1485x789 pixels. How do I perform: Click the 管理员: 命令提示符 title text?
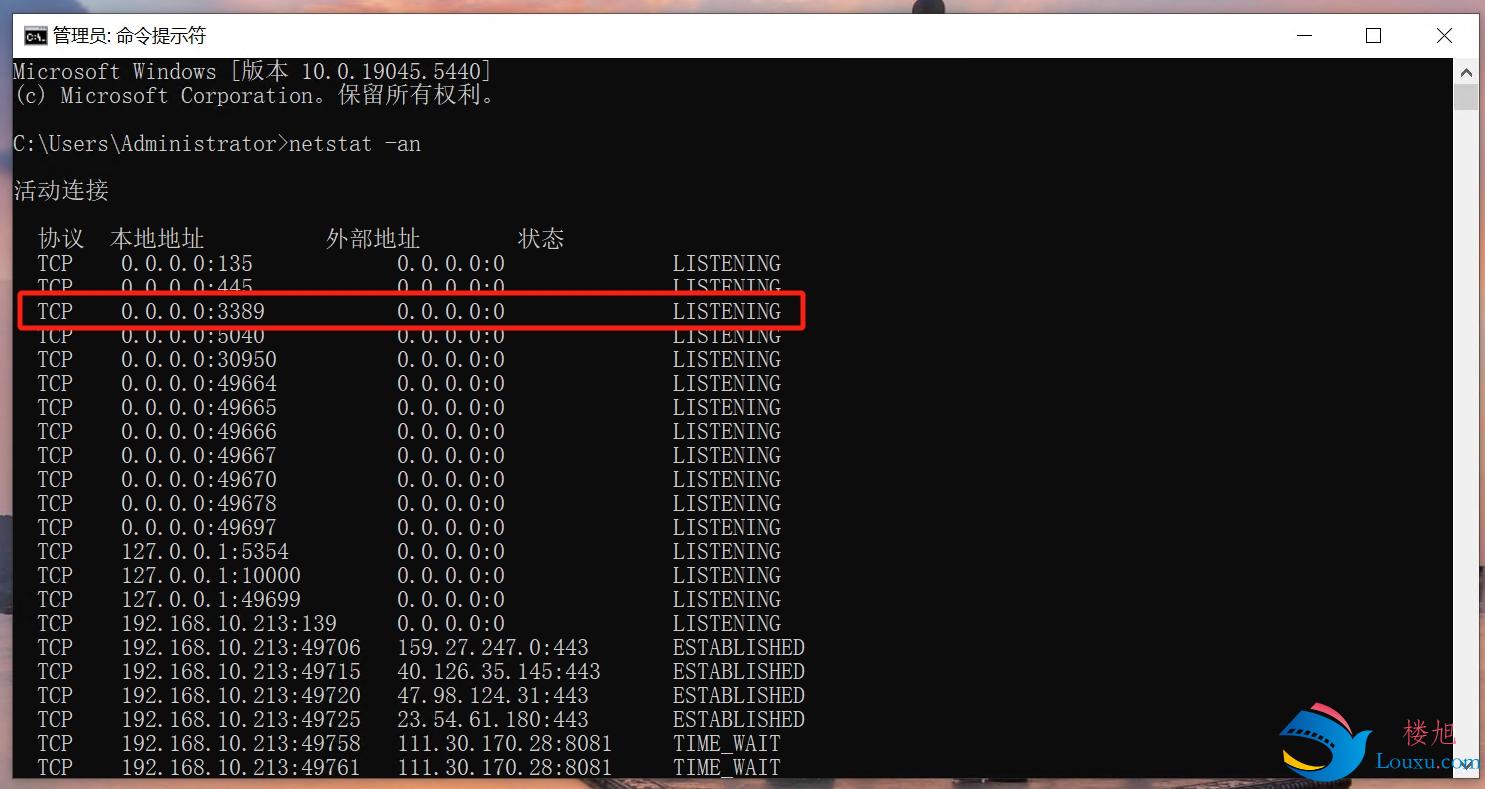point(129,36)
